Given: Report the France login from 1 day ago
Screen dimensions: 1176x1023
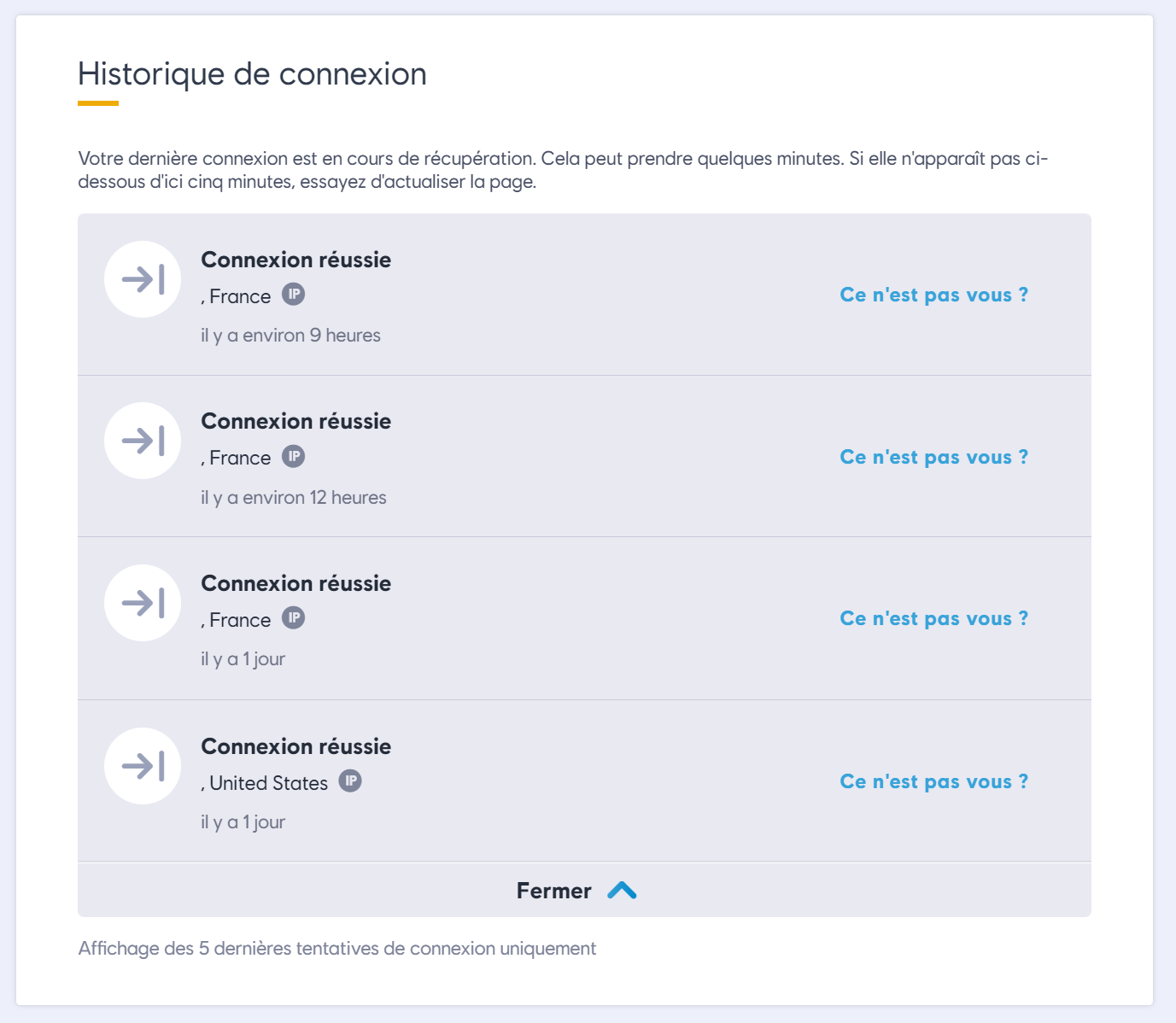Looking at the screenshot, I should [x=933, y=619].
